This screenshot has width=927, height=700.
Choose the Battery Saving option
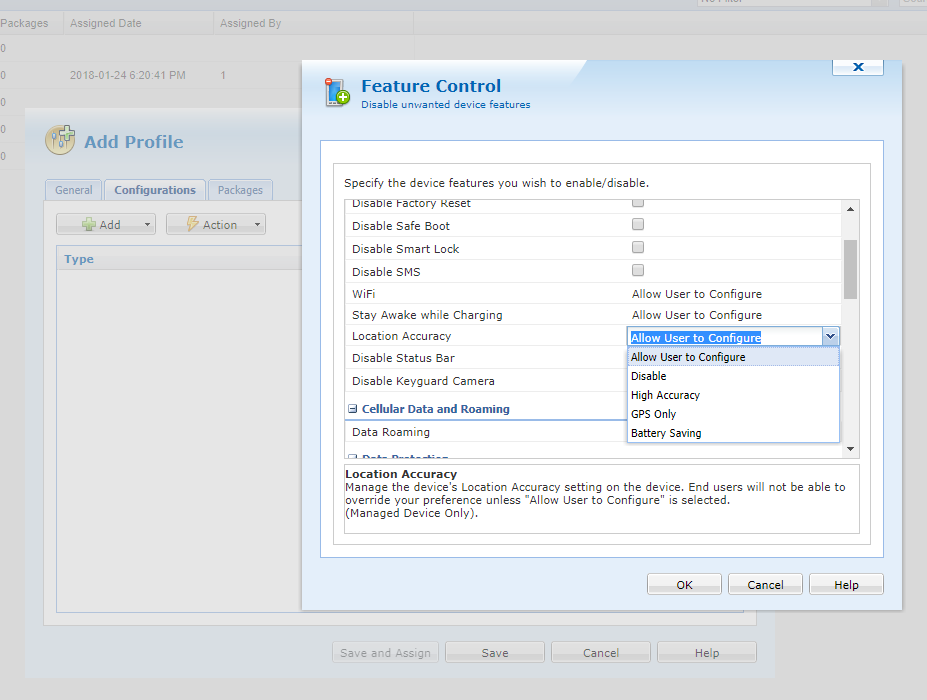point(666,433)
